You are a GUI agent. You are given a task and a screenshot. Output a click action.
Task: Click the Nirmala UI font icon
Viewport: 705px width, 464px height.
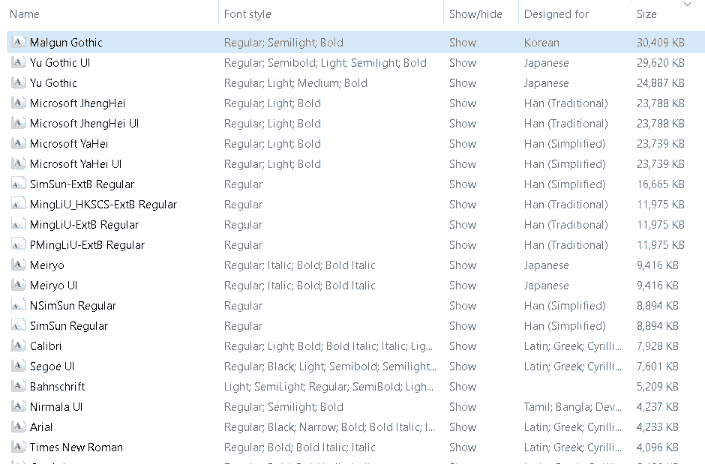click(x=18, y=406)
